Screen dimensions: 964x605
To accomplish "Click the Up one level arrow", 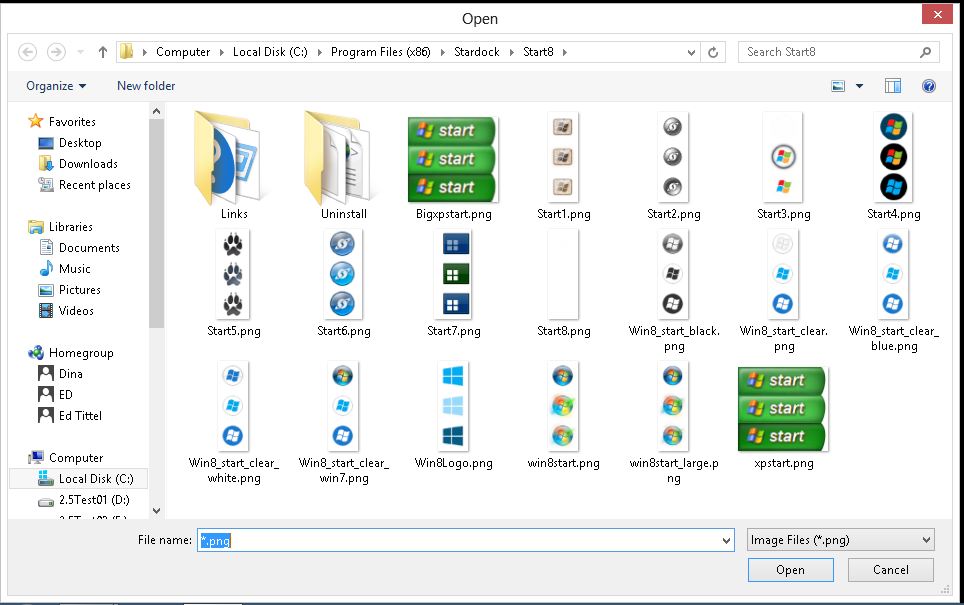I will [x=102, y=52].
